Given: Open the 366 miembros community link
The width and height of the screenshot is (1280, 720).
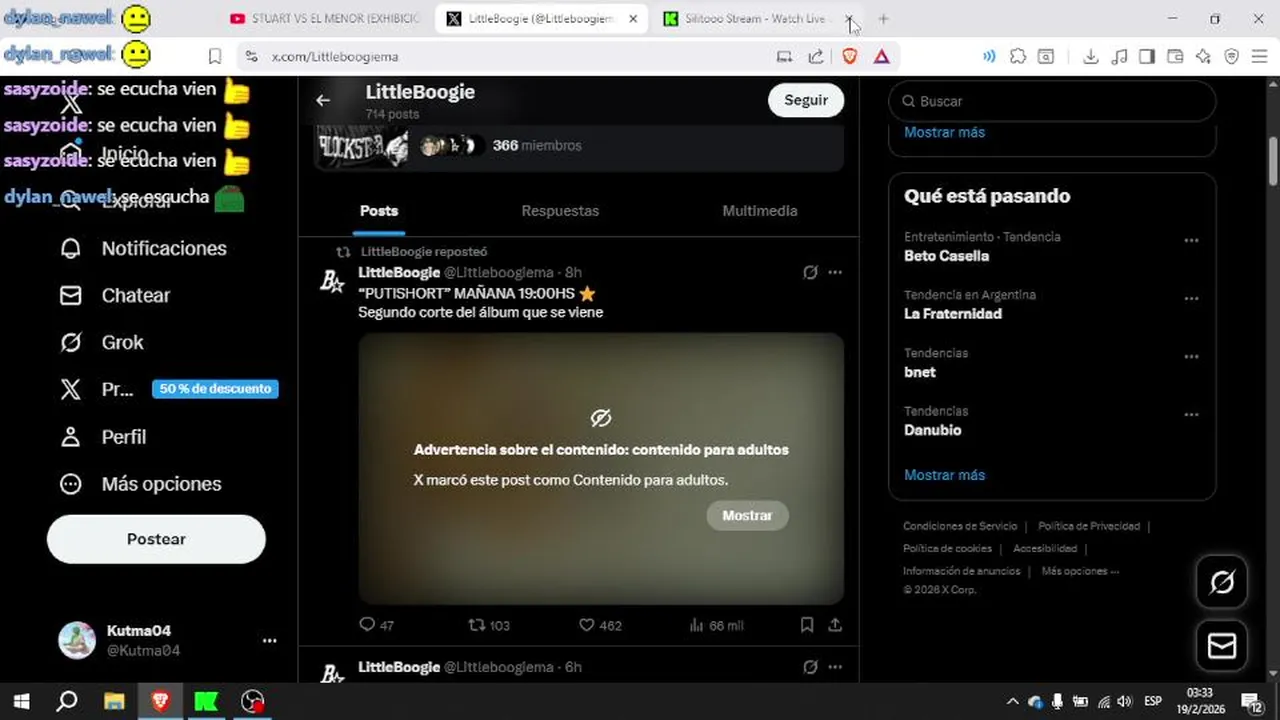Looking at the screenshot, I should [537, 145].
